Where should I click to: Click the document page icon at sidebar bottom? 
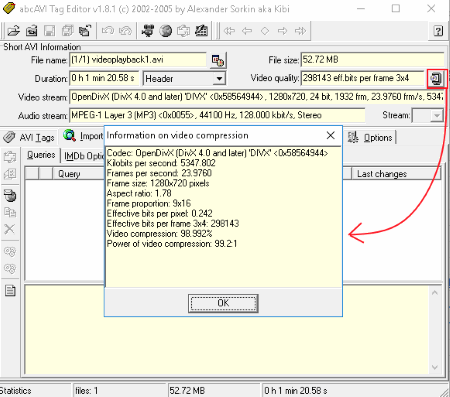click(x=10, y=291)
